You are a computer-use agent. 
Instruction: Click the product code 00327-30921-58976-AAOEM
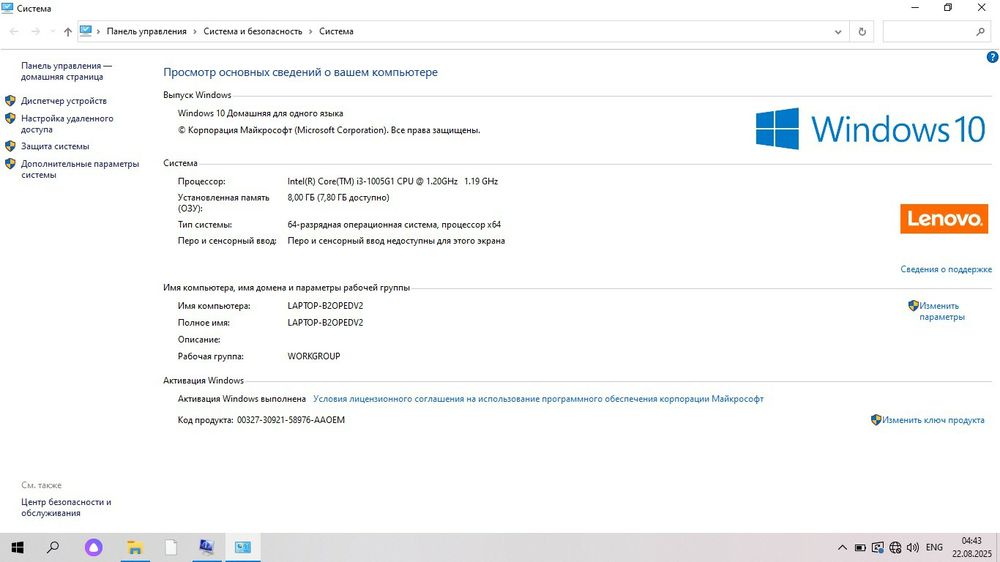tap(291, 420)
